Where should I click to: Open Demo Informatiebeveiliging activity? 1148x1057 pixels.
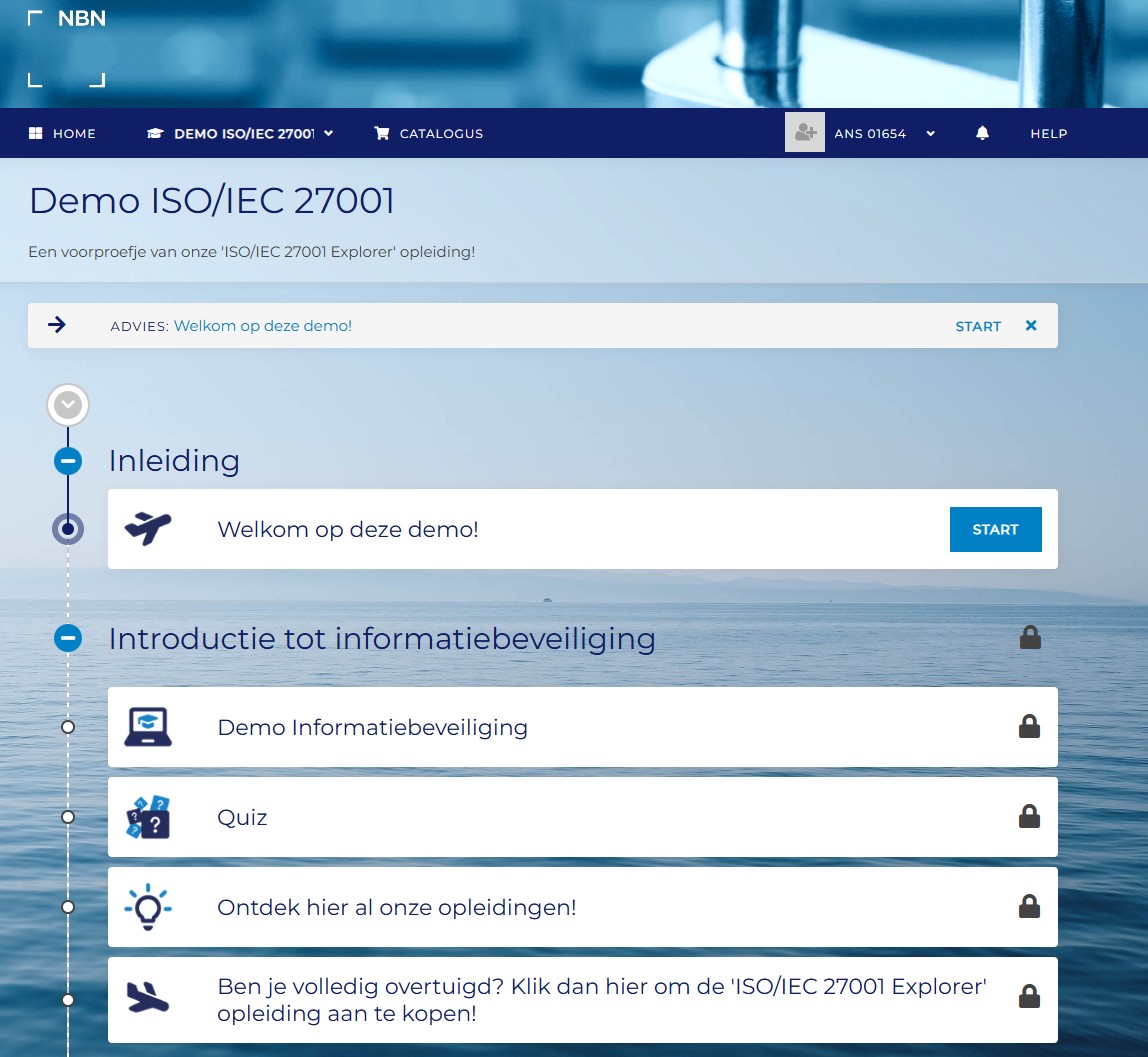pos(373,727)
